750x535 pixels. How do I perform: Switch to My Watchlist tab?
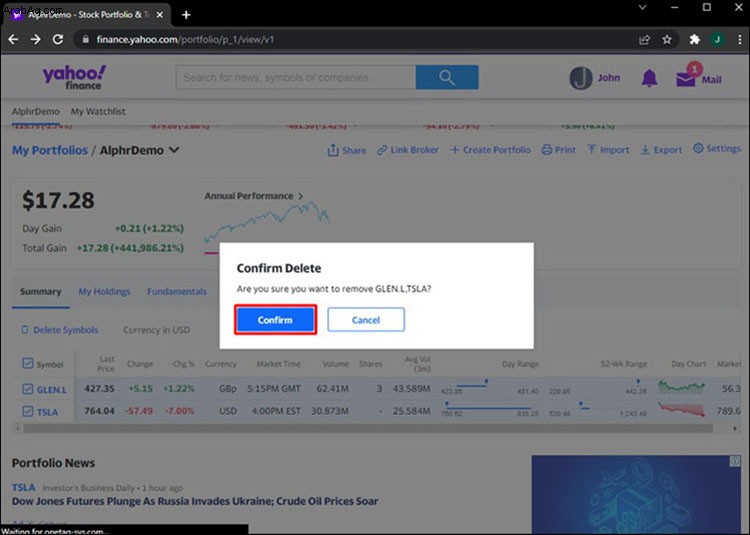tap(98, 111)
